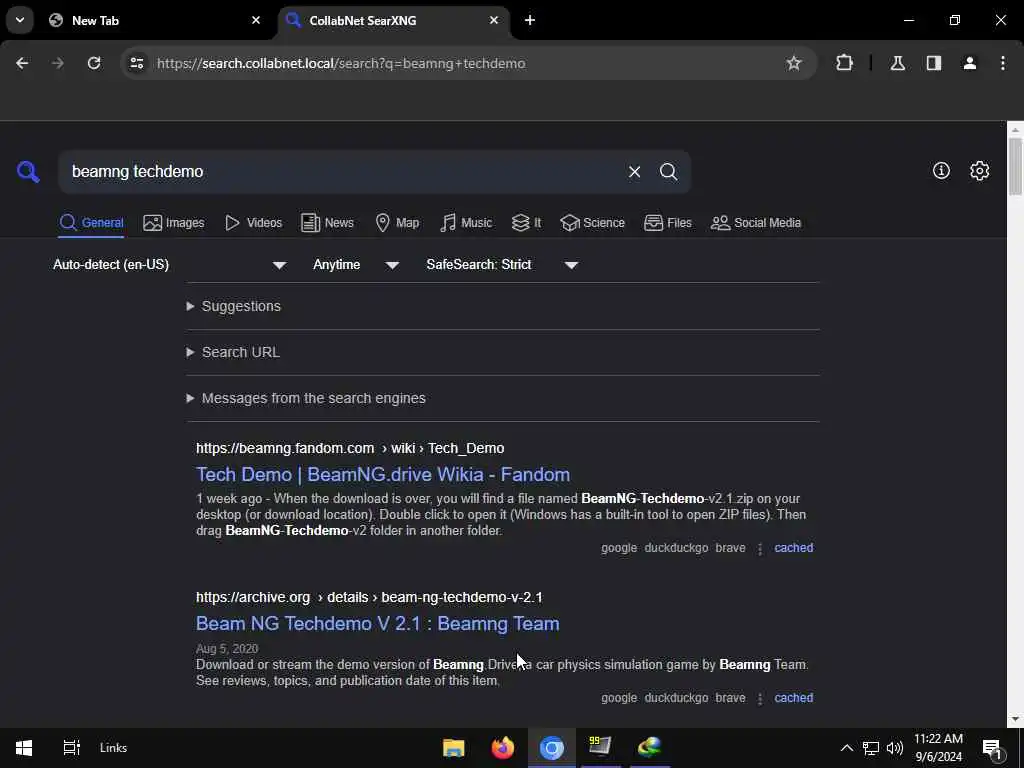Show hidden system tray icons
The width and height of the screenshot is (1024, 768).
[846, 748]
